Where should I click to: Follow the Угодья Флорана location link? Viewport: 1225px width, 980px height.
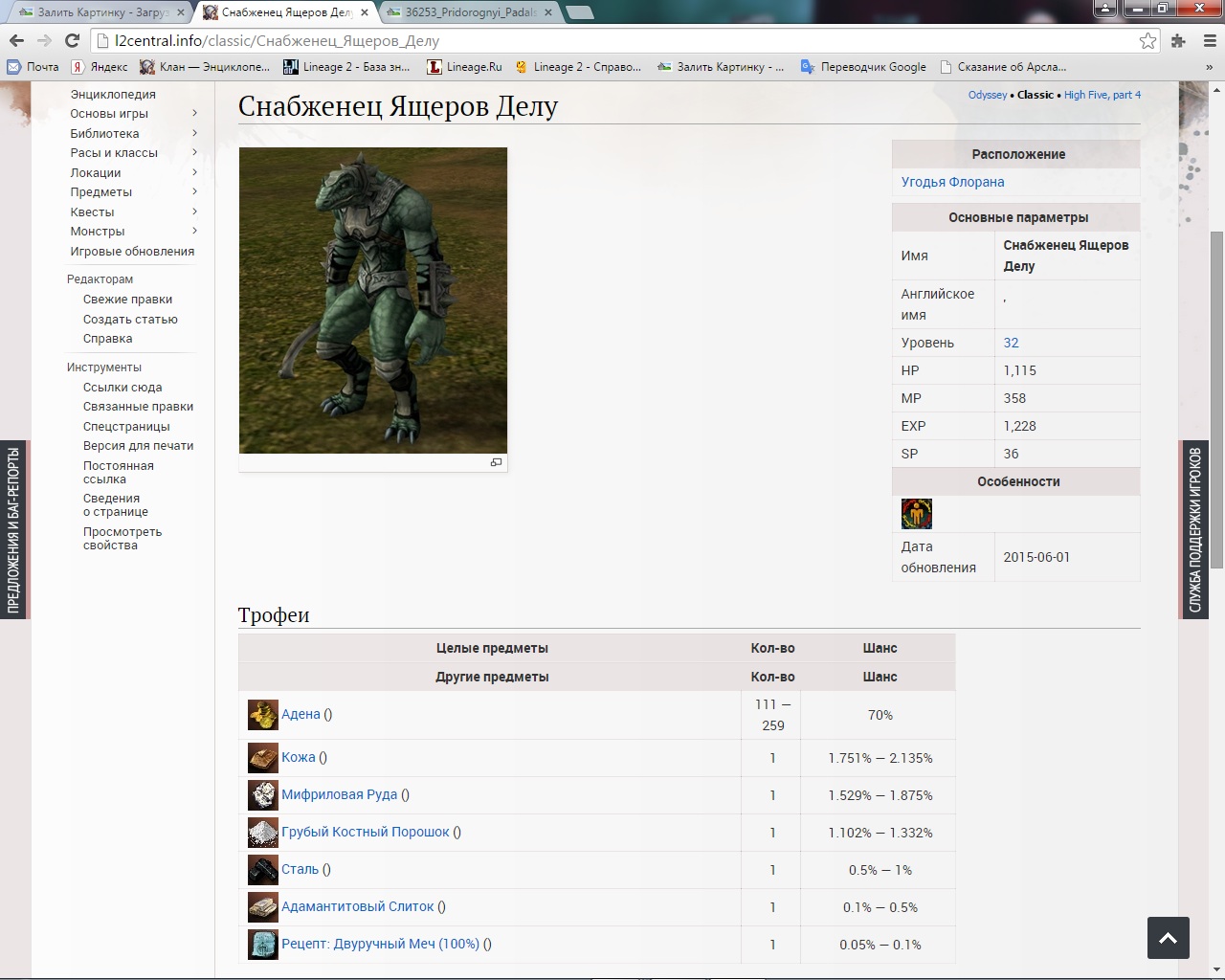click(x=952, y=182)
